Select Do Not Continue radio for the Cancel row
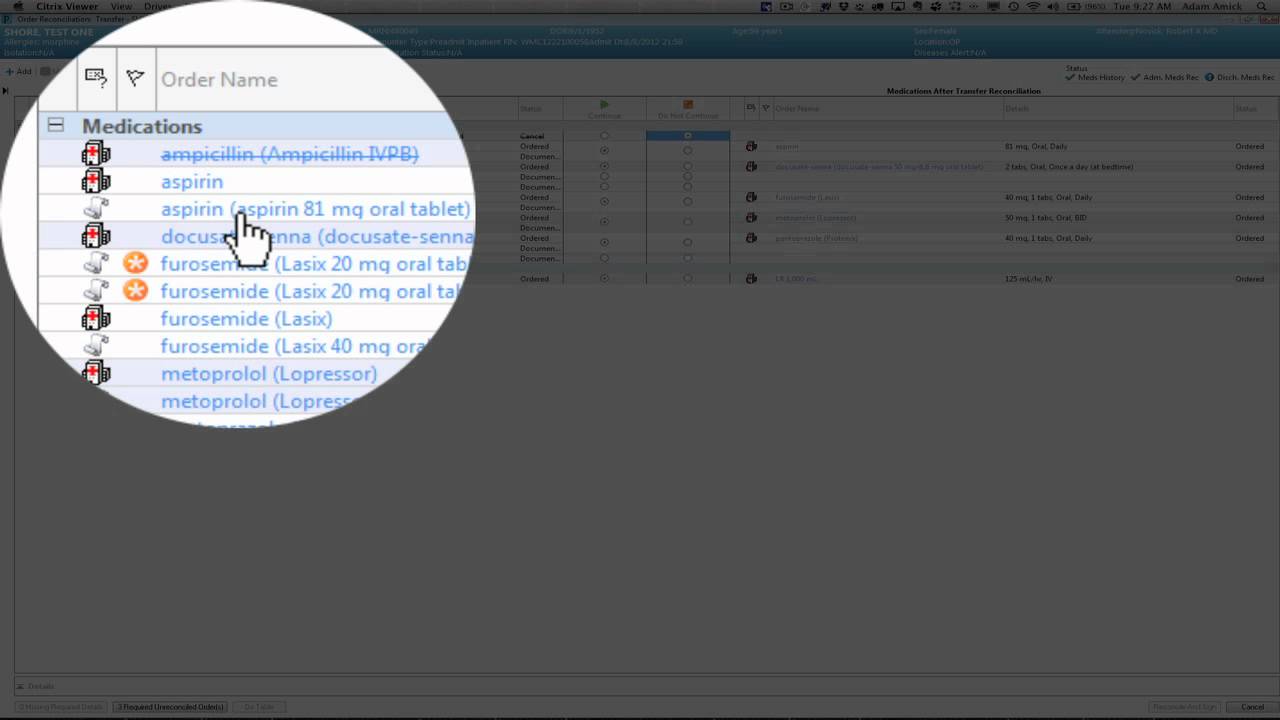Image resolution: width=1280 pixels, height=720 pixels. tap(687, 136)
